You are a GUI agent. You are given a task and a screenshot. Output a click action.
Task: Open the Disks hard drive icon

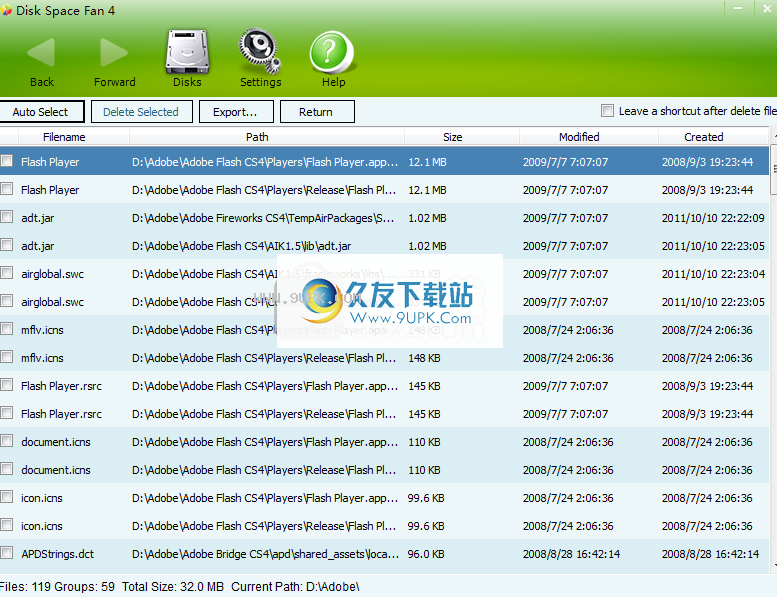coord(187,52)
